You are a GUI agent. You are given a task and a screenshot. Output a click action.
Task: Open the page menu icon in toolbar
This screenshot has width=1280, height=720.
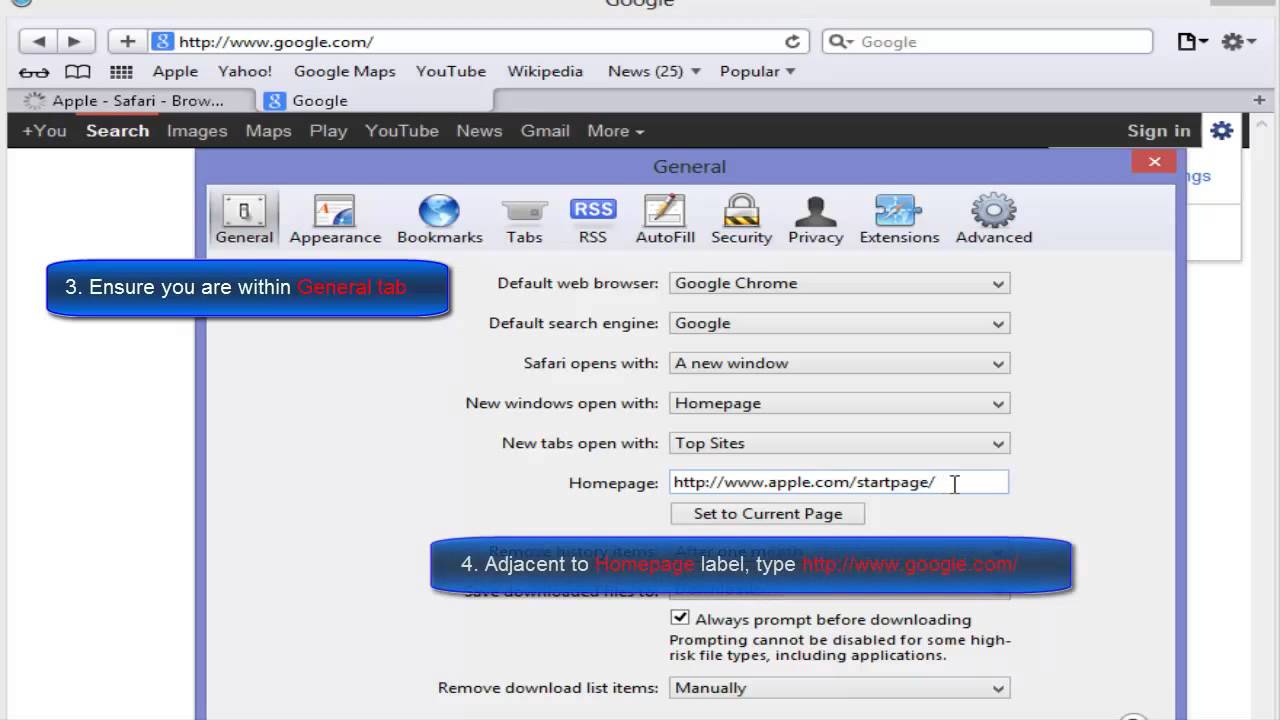click(x=1192, y=42)
